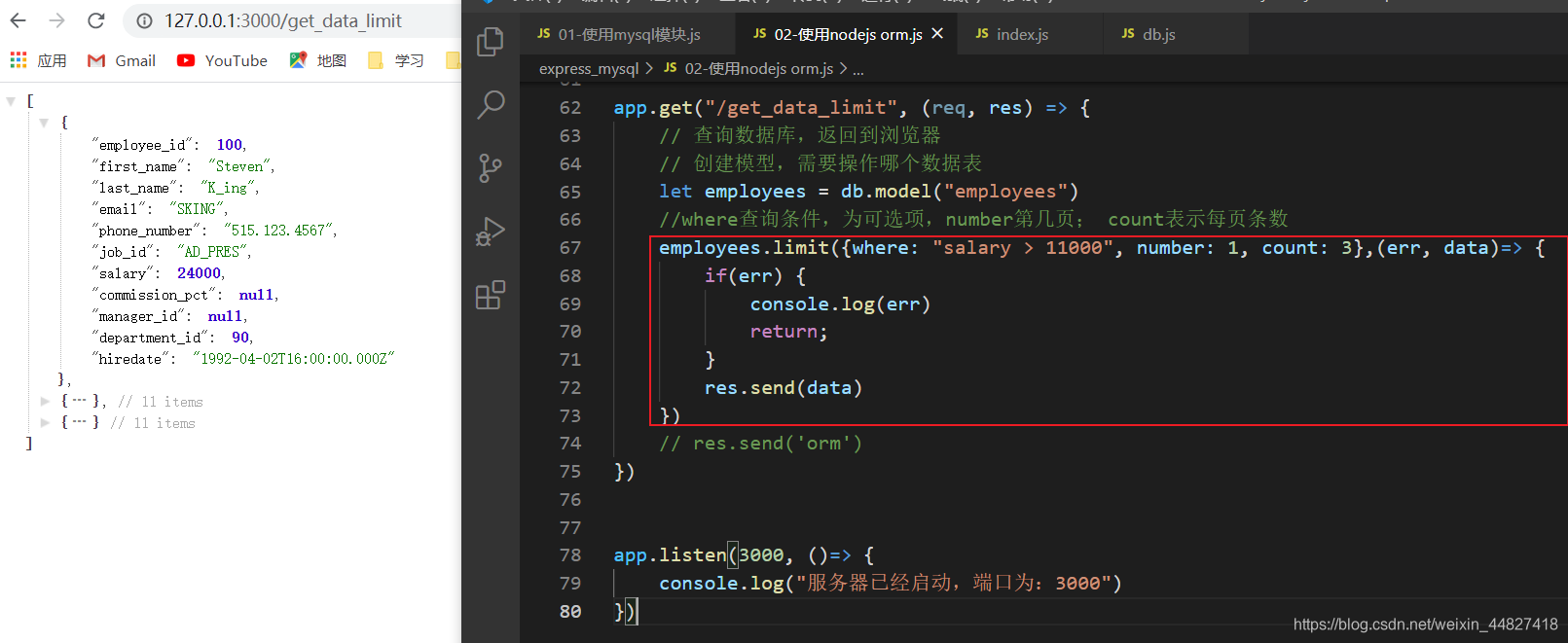Click the "phone_number" value 515.123.4567

[x=280, y=231]
